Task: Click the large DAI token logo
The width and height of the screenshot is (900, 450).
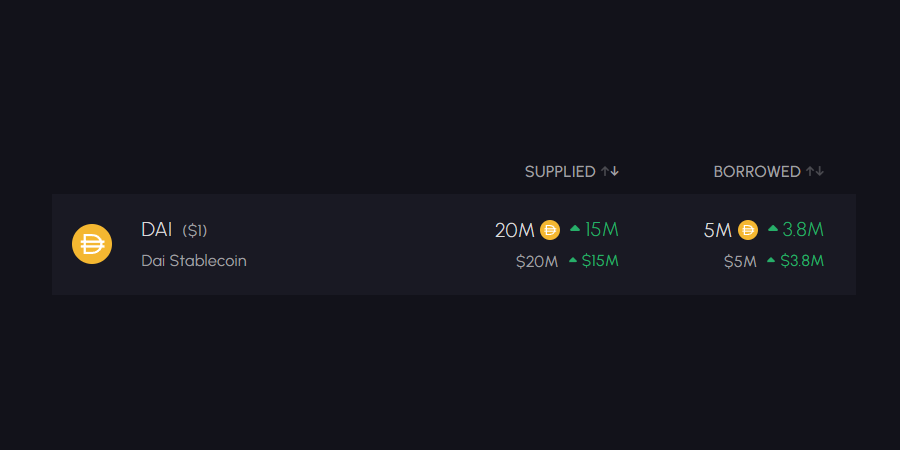Action: (92, 244)
